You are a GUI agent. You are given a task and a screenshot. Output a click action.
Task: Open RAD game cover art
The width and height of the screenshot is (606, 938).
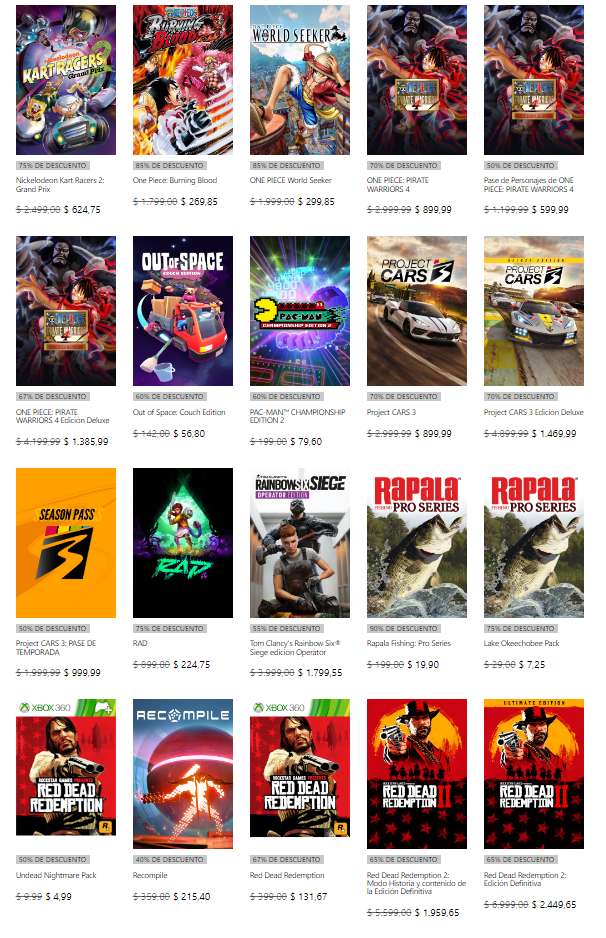(182, 543)
